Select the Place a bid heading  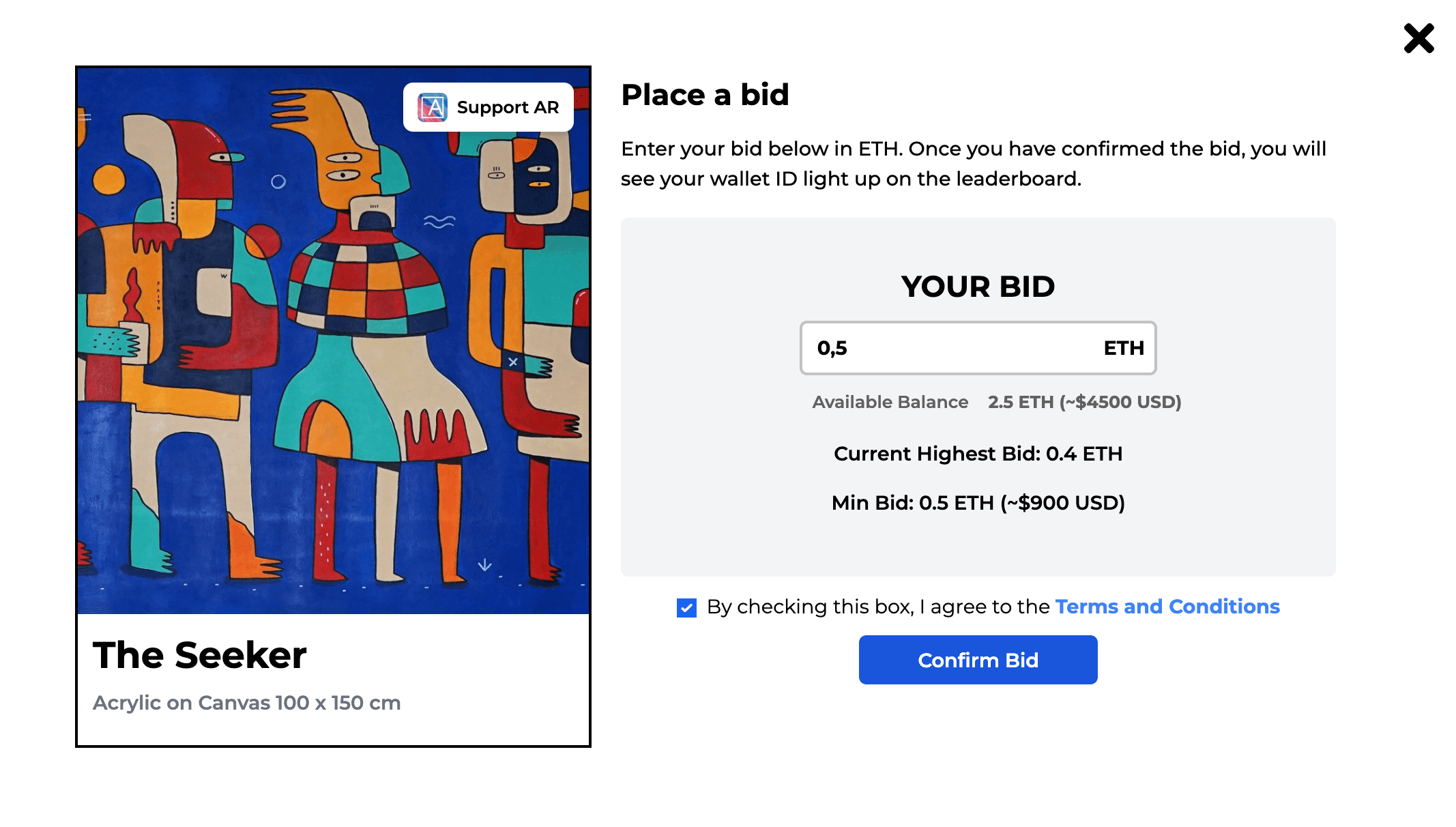tap(704, 95)
